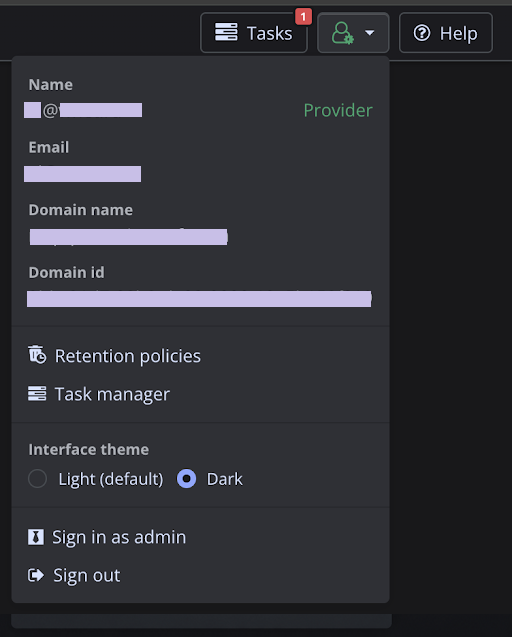Click the Help question mark icon
The height and width of the screenshot is (637, 512).
422,33
